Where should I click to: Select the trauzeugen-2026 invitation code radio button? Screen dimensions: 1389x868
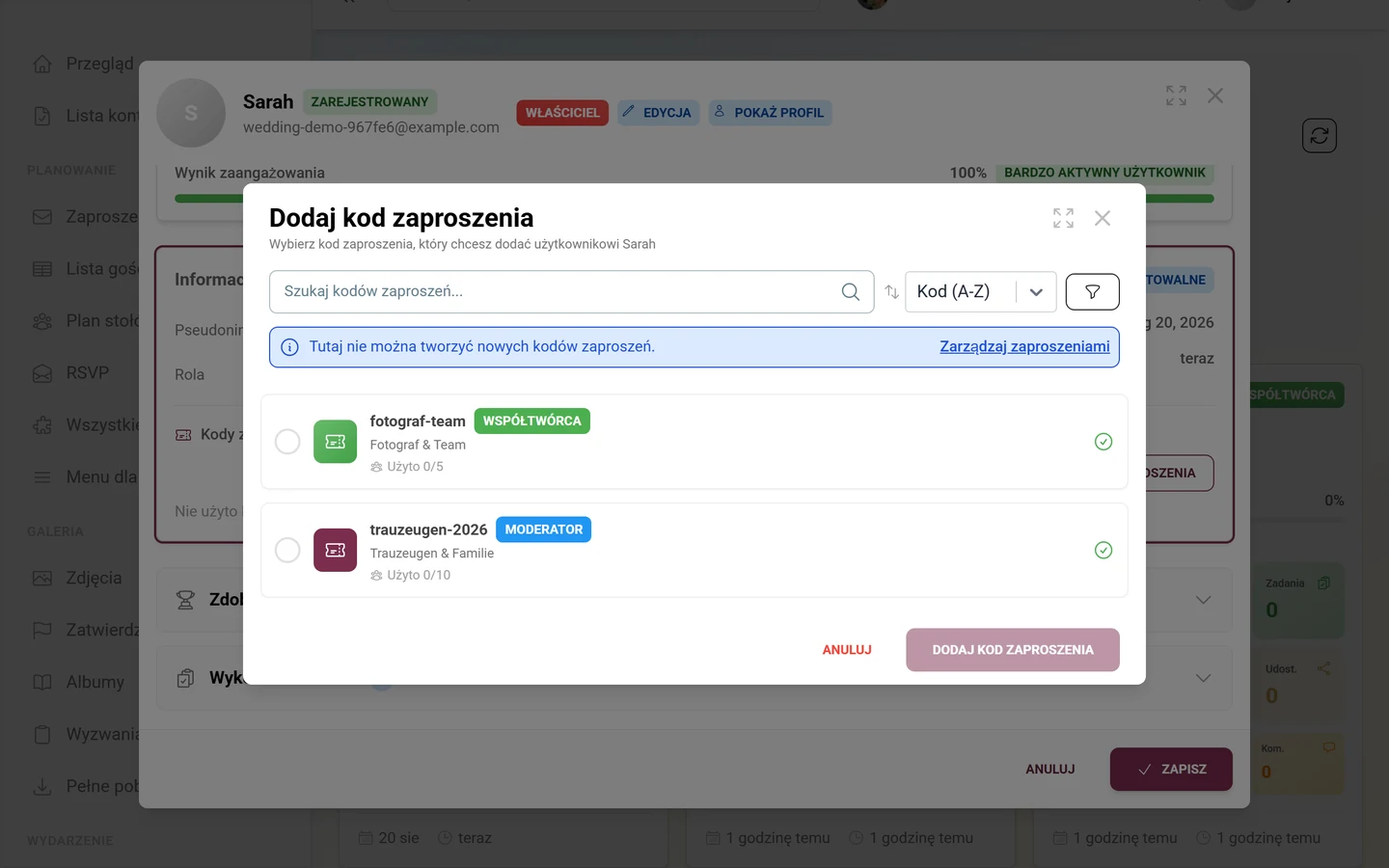[287, 550]
